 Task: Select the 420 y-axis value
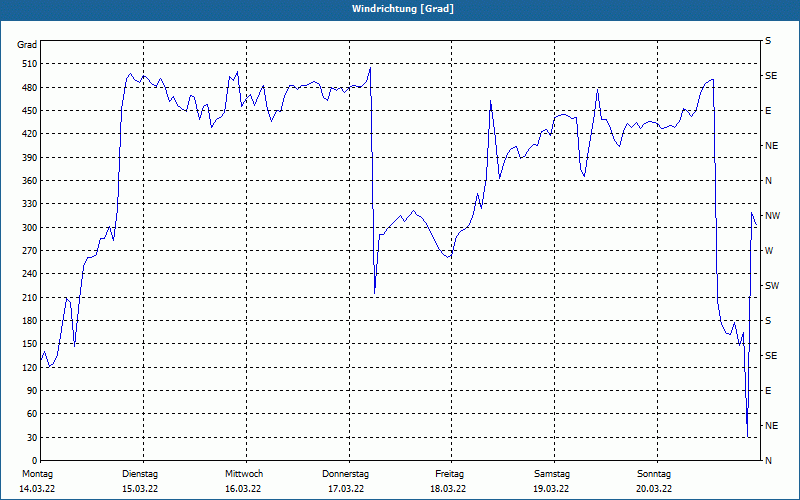(30, 134)
